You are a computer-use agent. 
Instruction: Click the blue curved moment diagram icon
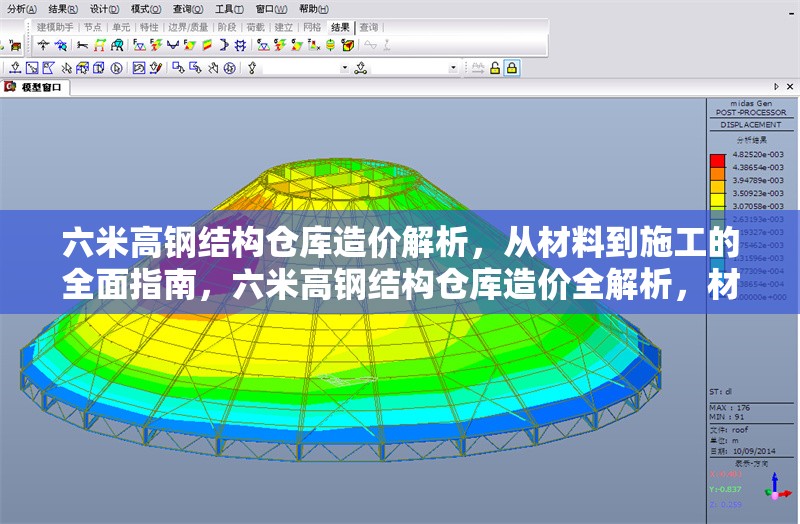tap(173, 45)
